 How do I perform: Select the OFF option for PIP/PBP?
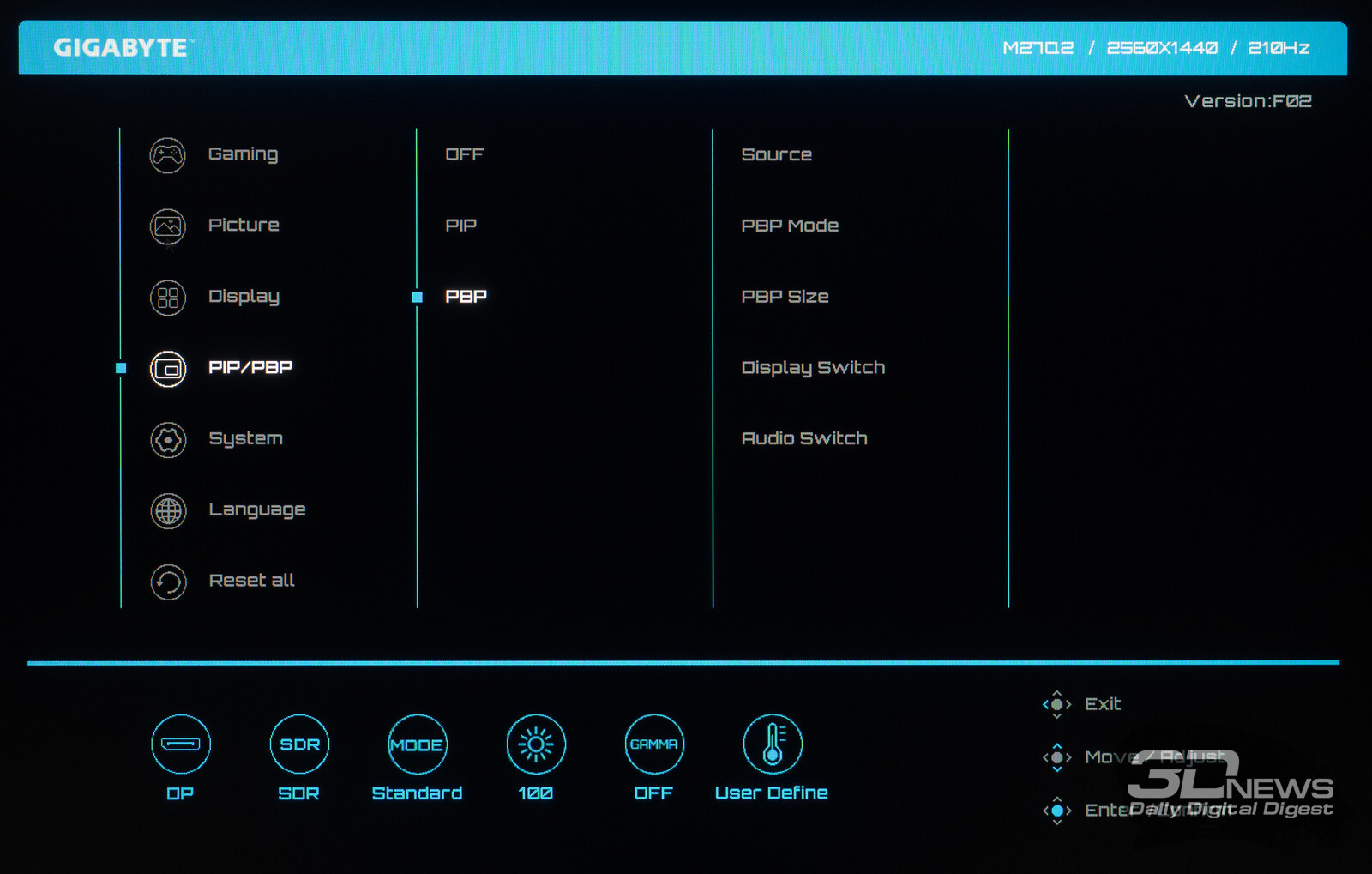[465, 154]
